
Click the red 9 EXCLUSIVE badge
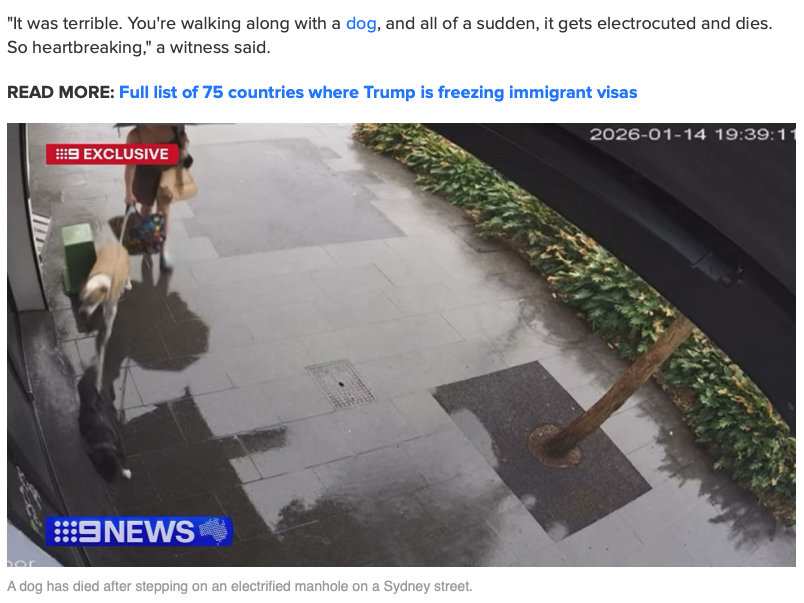click(x=112, y=154)
